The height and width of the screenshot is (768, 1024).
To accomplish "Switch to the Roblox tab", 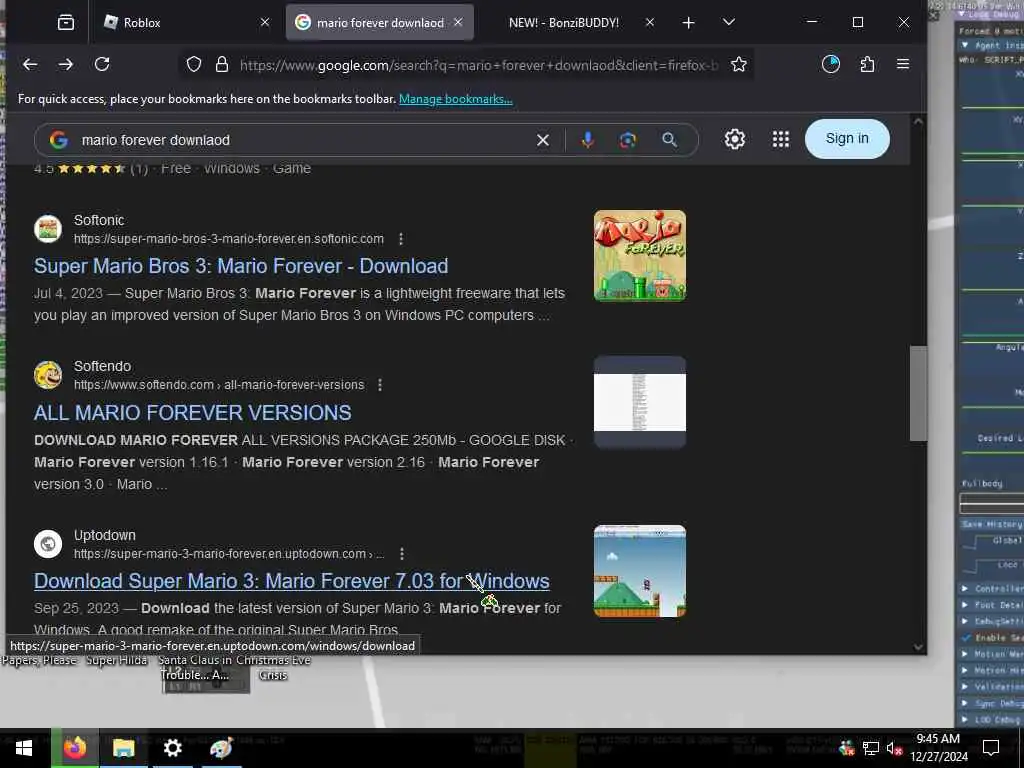I will pyautogui.click(x=187, y=23).
